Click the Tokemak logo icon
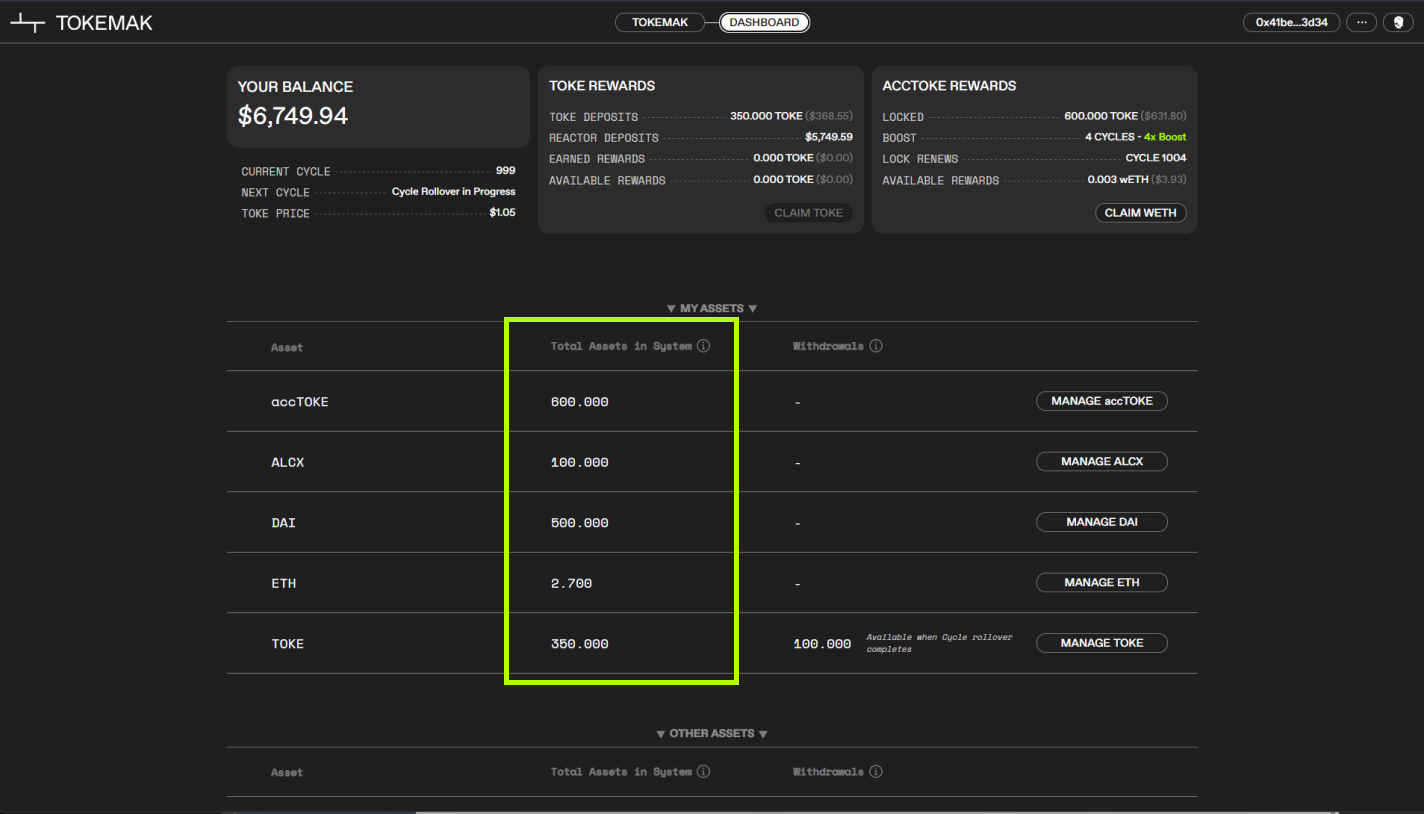Screen dimensions: 1424x814 28,23
